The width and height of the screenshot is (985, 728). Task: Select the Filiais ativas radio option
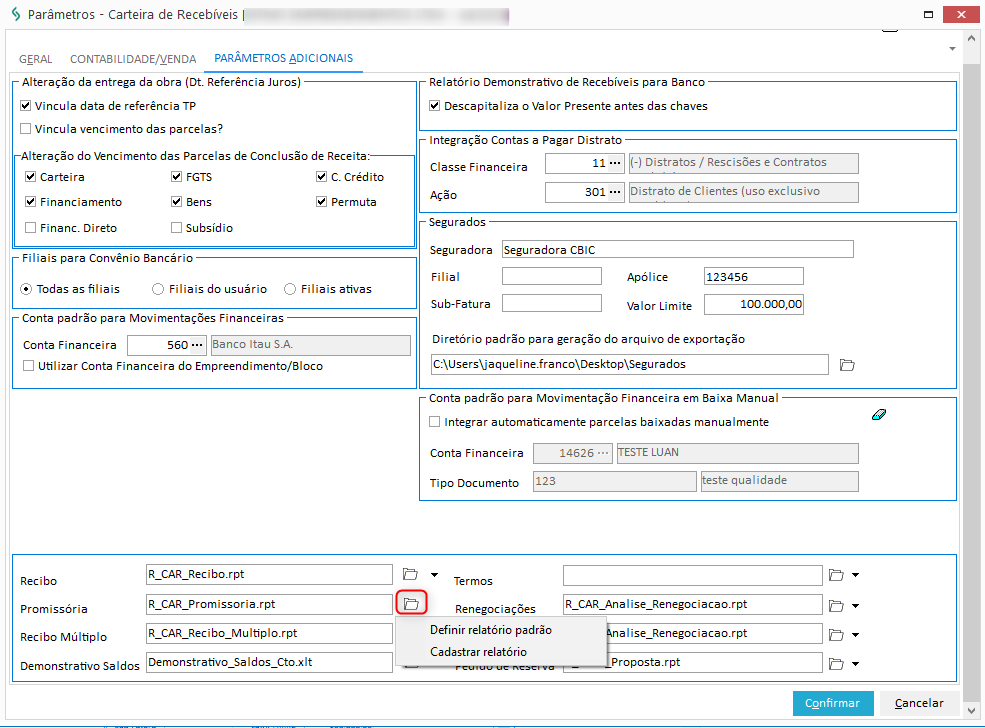pyautogui.click(x=290, y=289)
